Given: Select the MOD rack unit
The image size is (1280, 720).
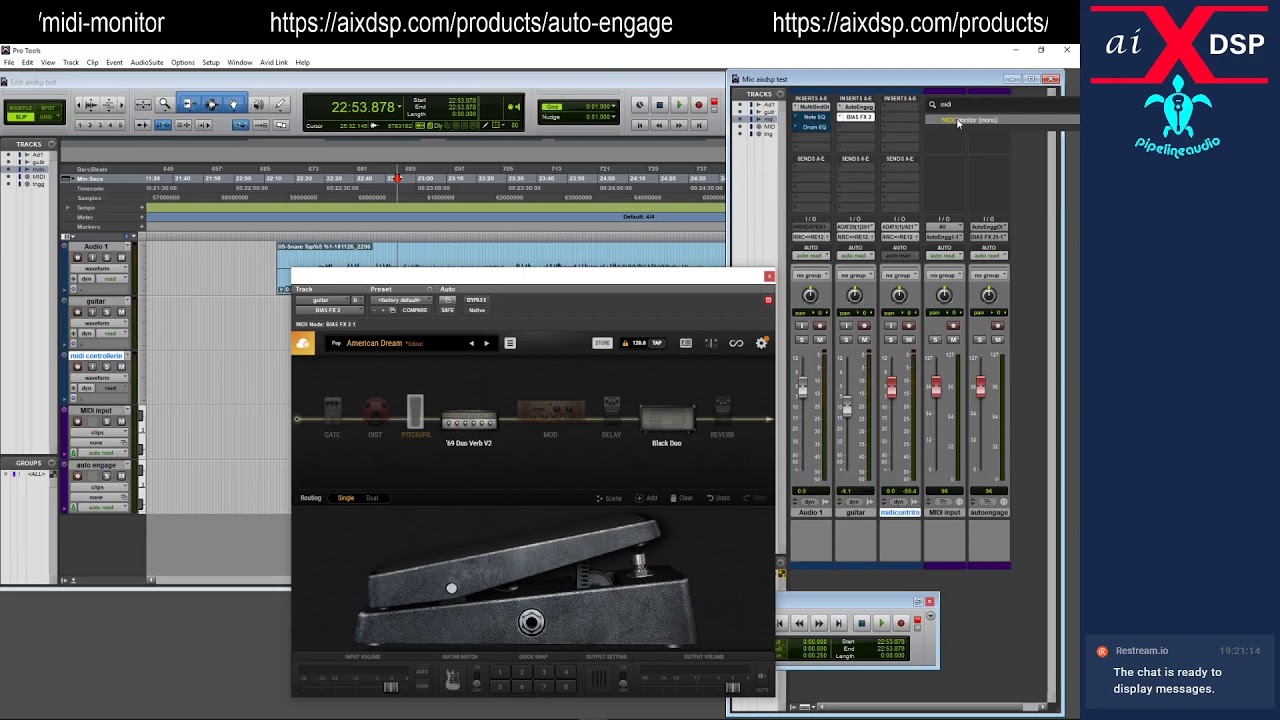Looking at the screenshot, I should (x=550, y=413).
